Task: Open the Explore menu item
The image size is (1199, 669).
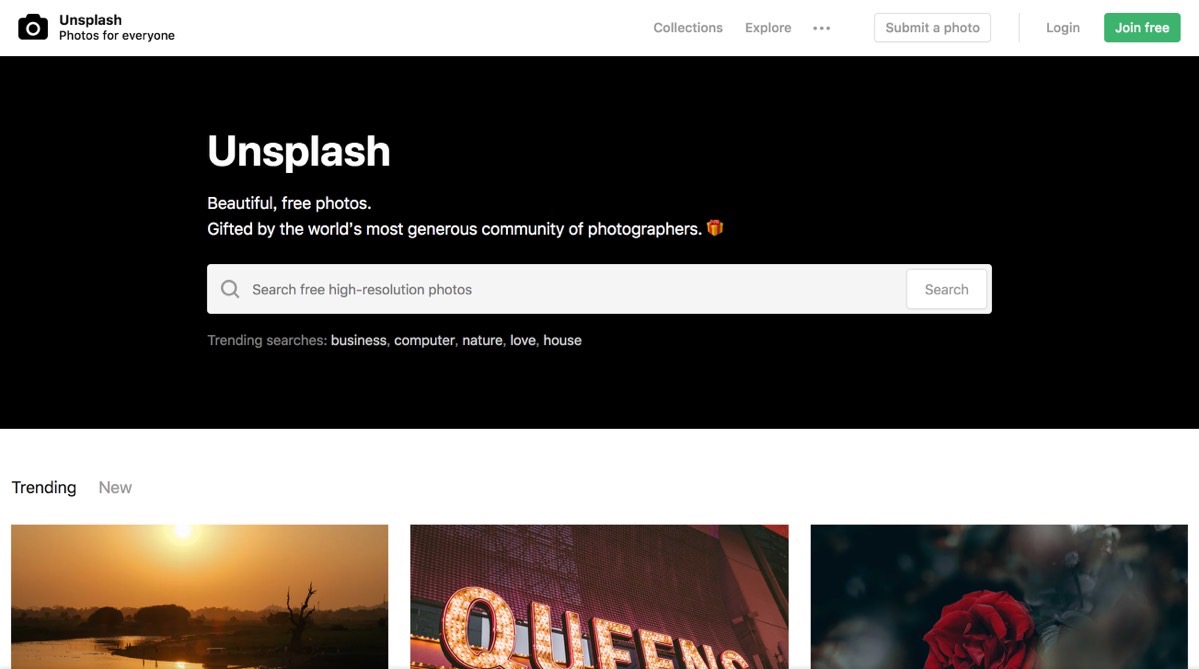Action: click(x=768, y=28)
